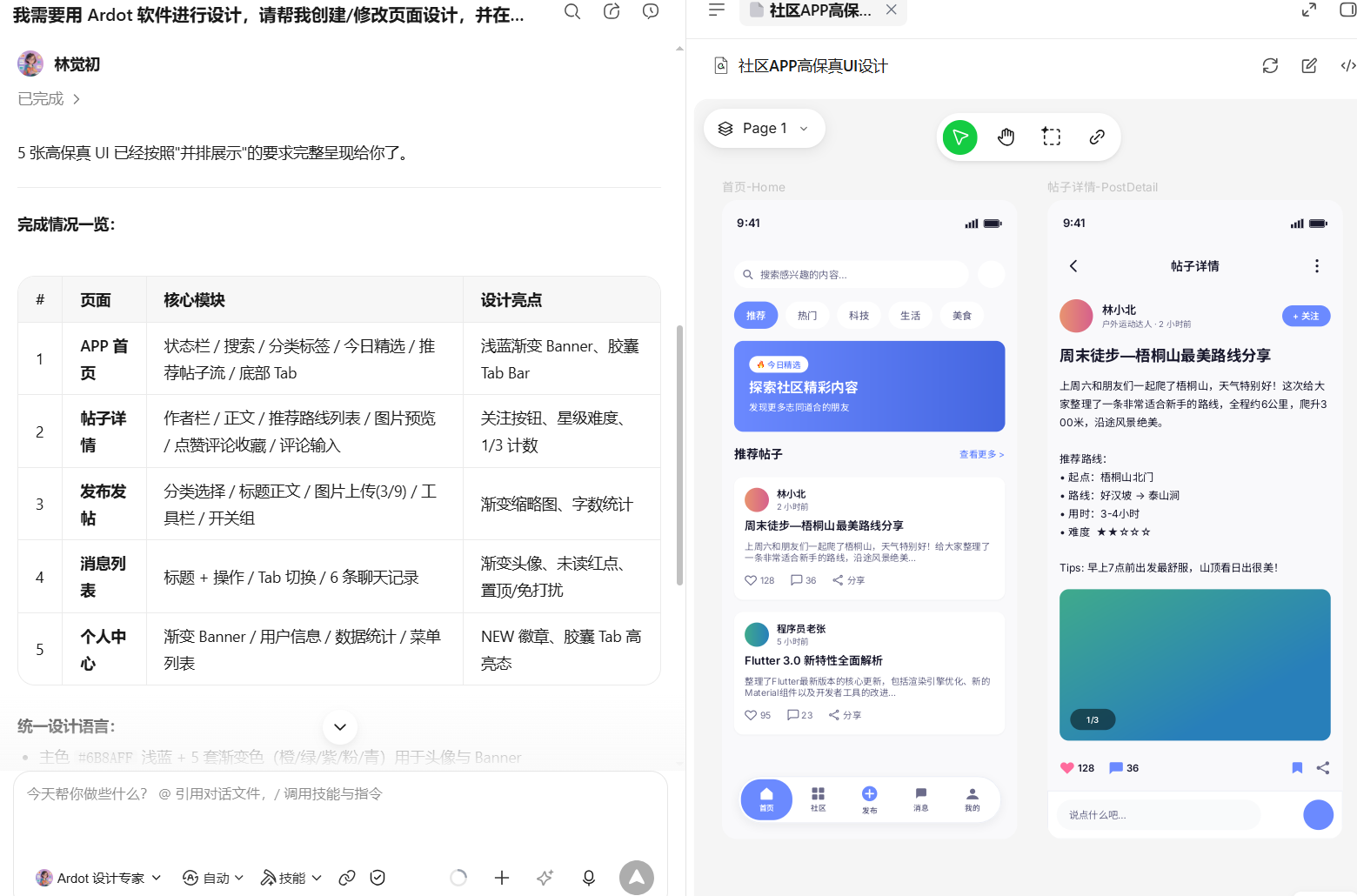Image resolution: width=1357 pixels, height=896 pixels.
Task: Click the Flutter 3.0 新特性全面解析 post title
Action: (813, 661)
